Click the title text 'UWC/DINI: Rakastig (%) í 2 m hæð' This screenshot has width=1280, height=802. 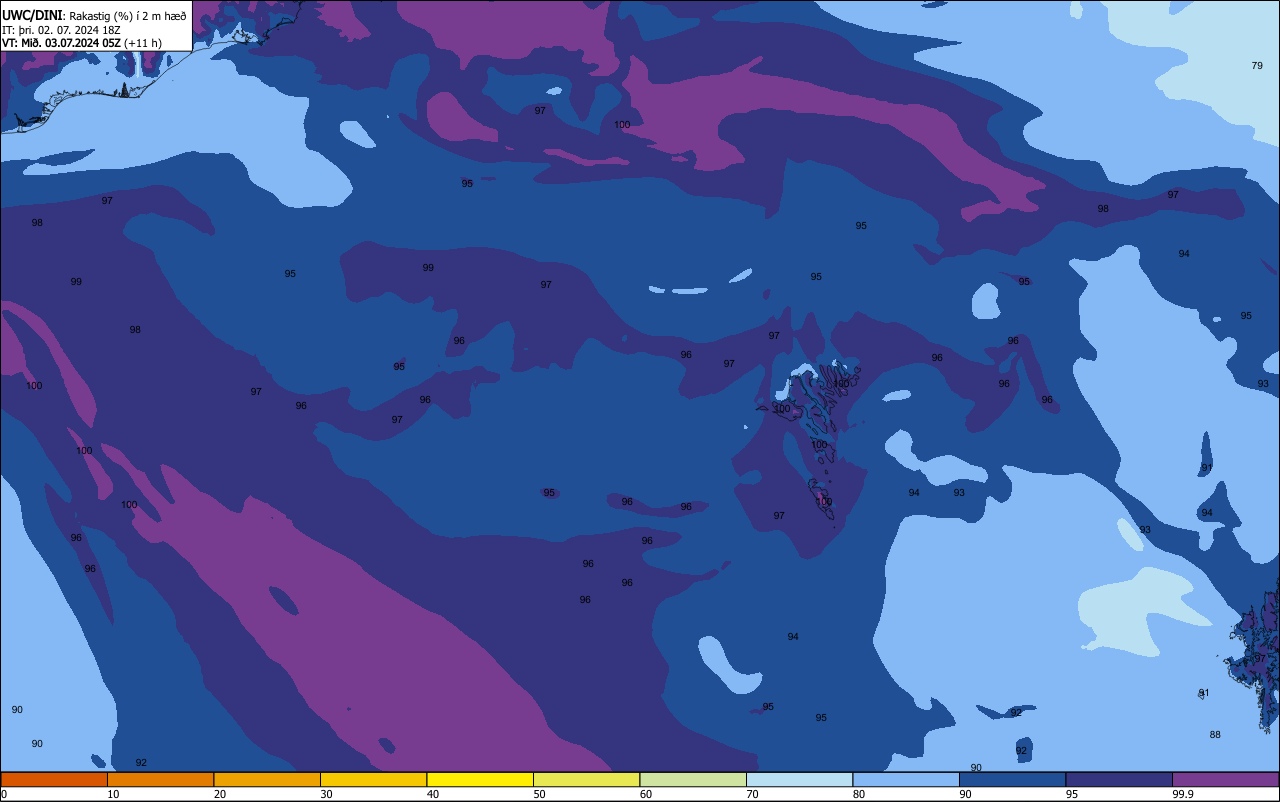point(94,16)
